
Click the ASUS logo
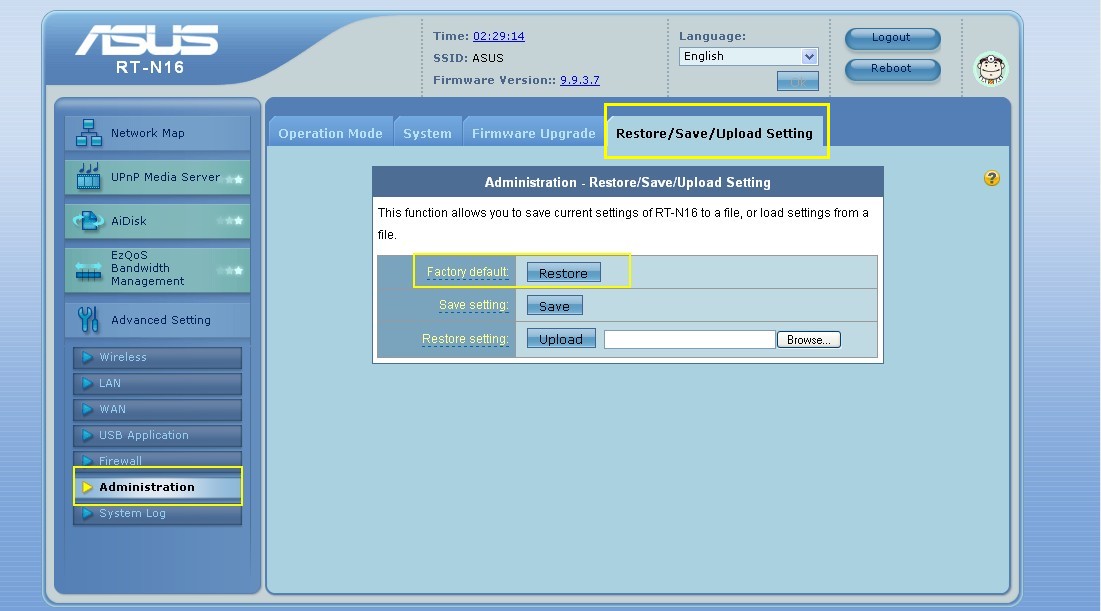147,41
